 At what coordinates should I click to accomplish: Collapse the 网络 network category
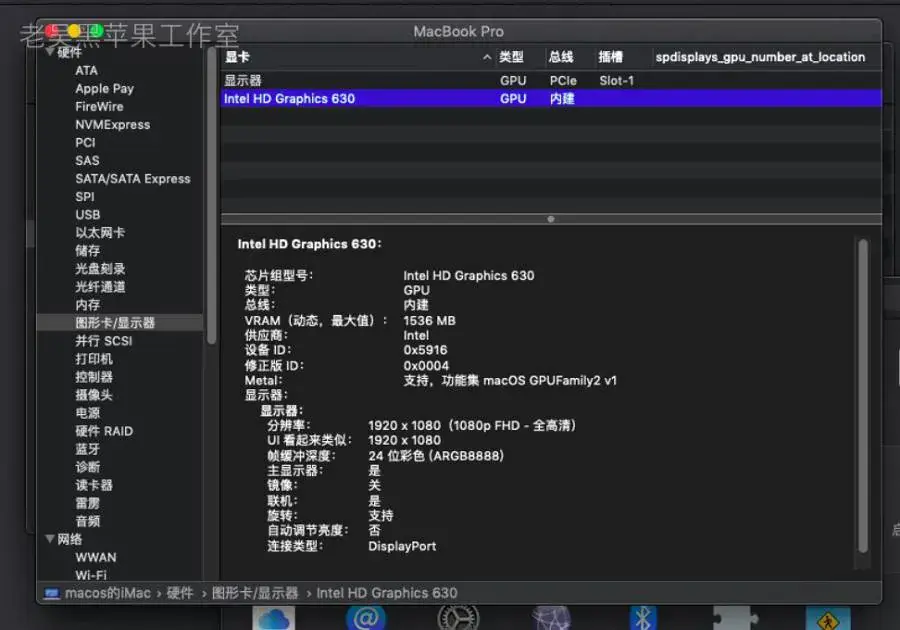coord(50,539)
